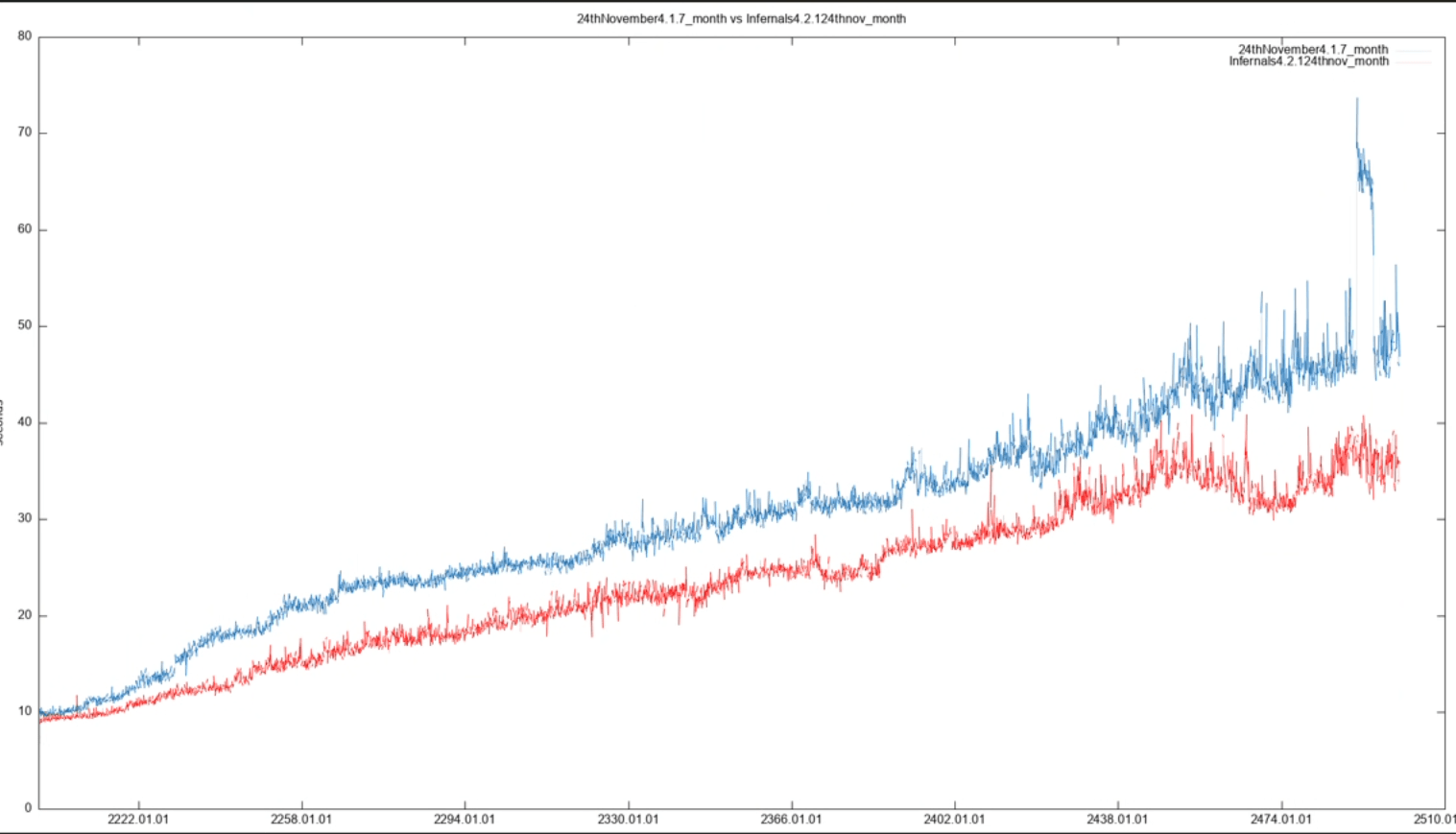Click the x-axis date 2474.01.01
The image size is (1456, 834).
[1280, 820]
